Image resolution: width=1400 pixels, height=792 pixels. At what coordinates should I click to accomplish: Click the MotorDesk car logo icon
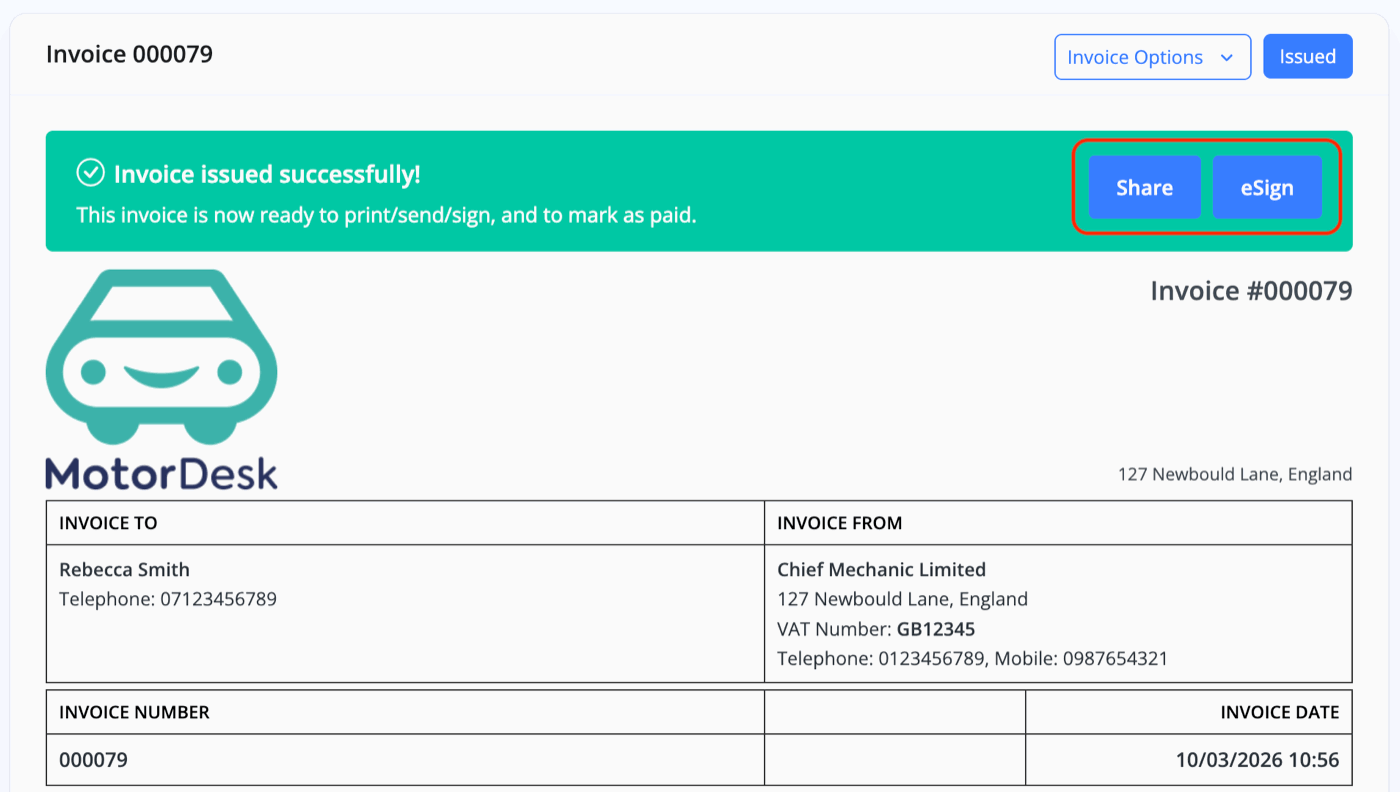click(161, 355)
